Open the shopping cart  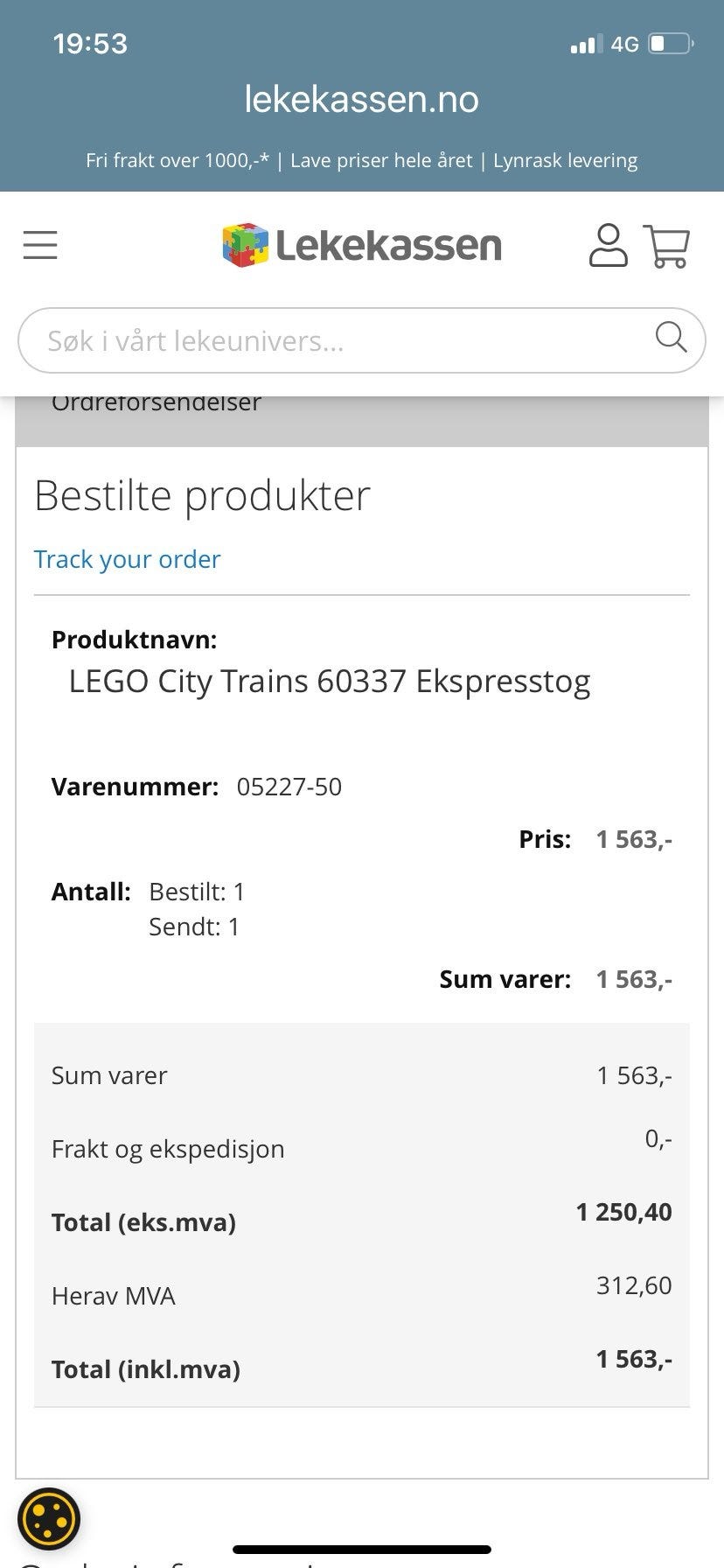[667, 246]
